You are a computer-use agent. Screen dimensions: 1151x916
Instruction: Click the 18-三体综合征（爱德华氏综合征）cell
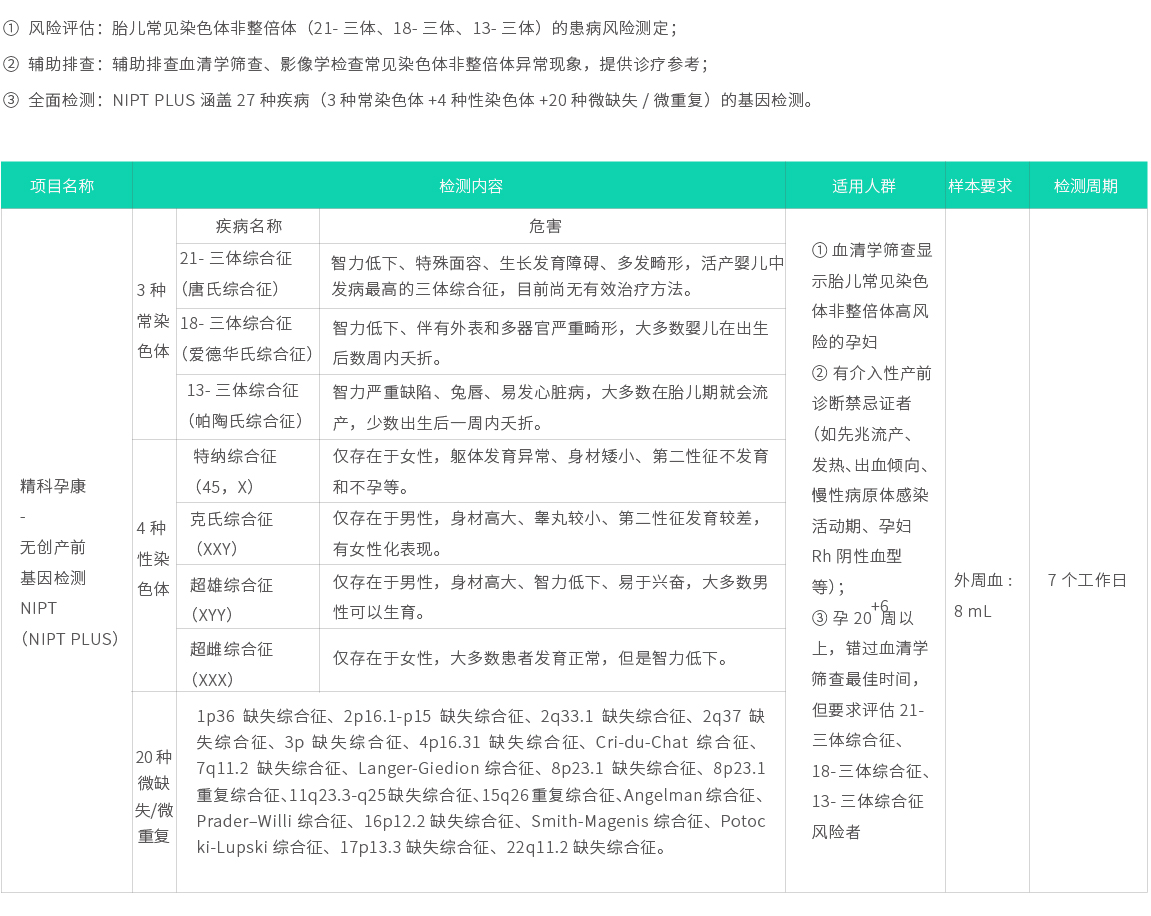(x=247, y=340)
